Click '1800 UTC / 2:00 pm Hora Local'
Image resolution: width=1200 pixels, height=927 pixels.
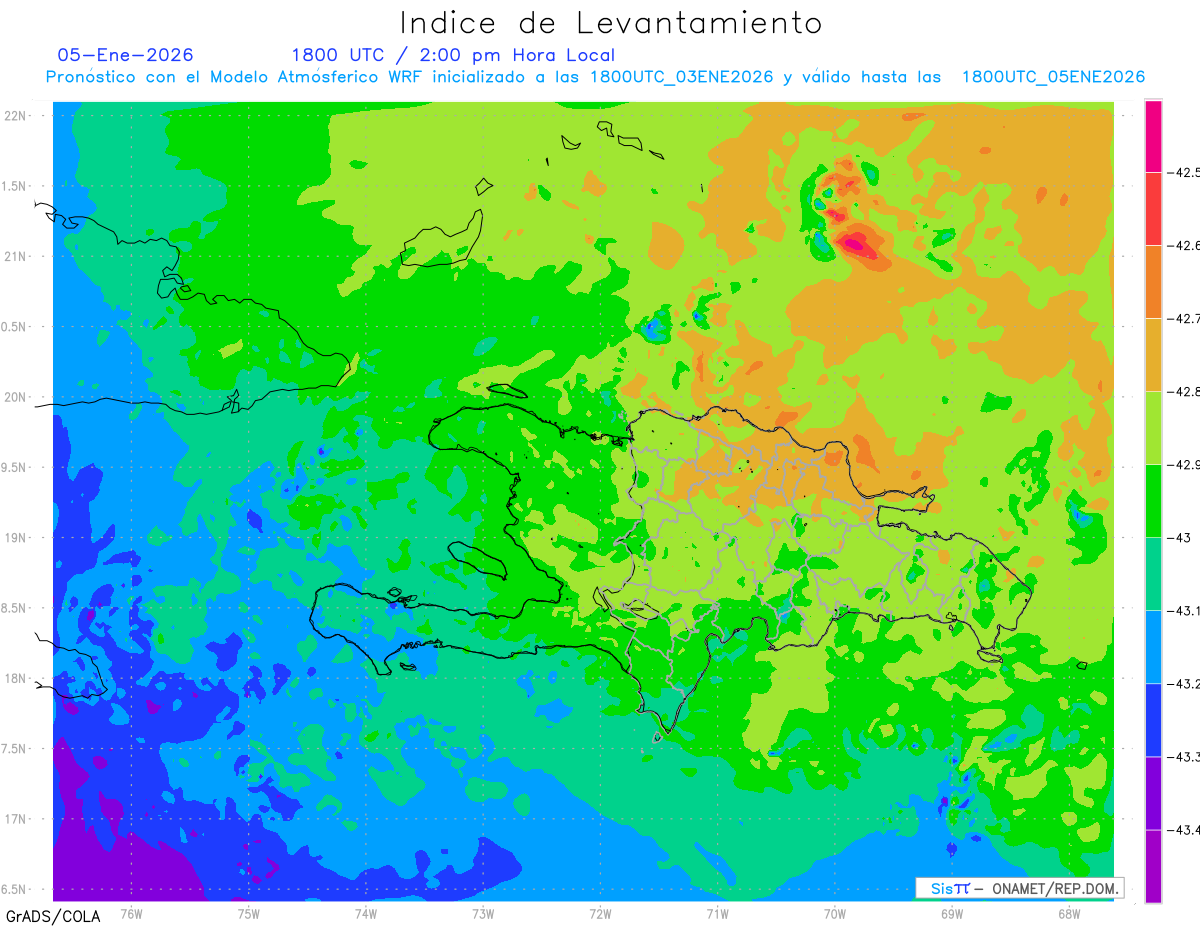(453, 55)
